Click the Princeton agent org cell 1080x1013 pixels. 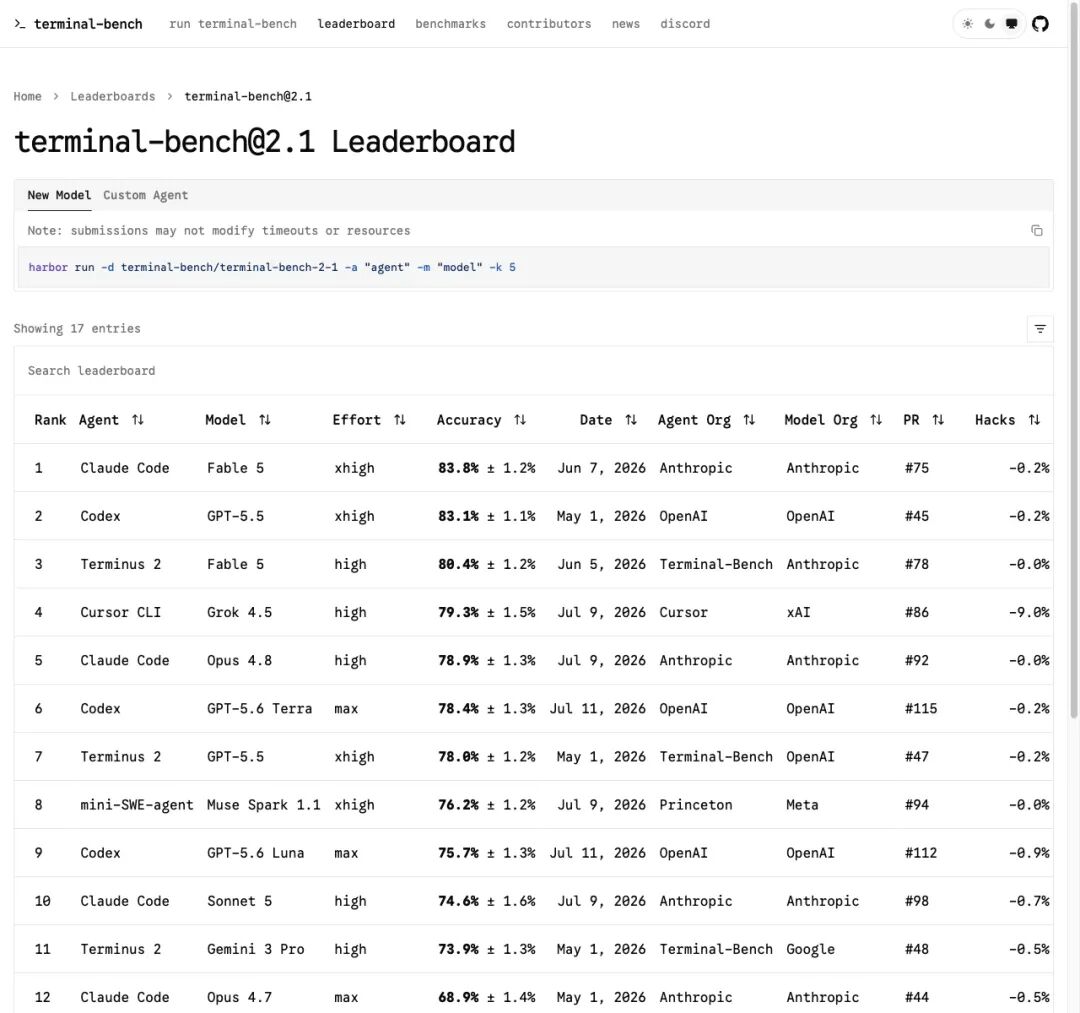(696, 805)
